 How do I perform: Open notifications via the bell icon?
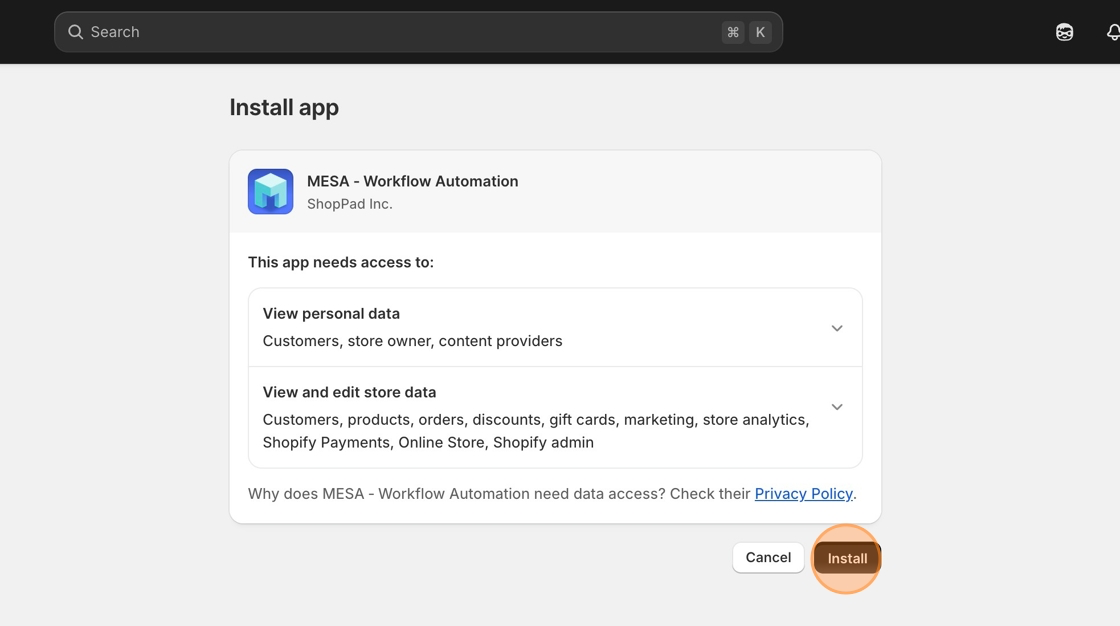tap(1112, 32)
